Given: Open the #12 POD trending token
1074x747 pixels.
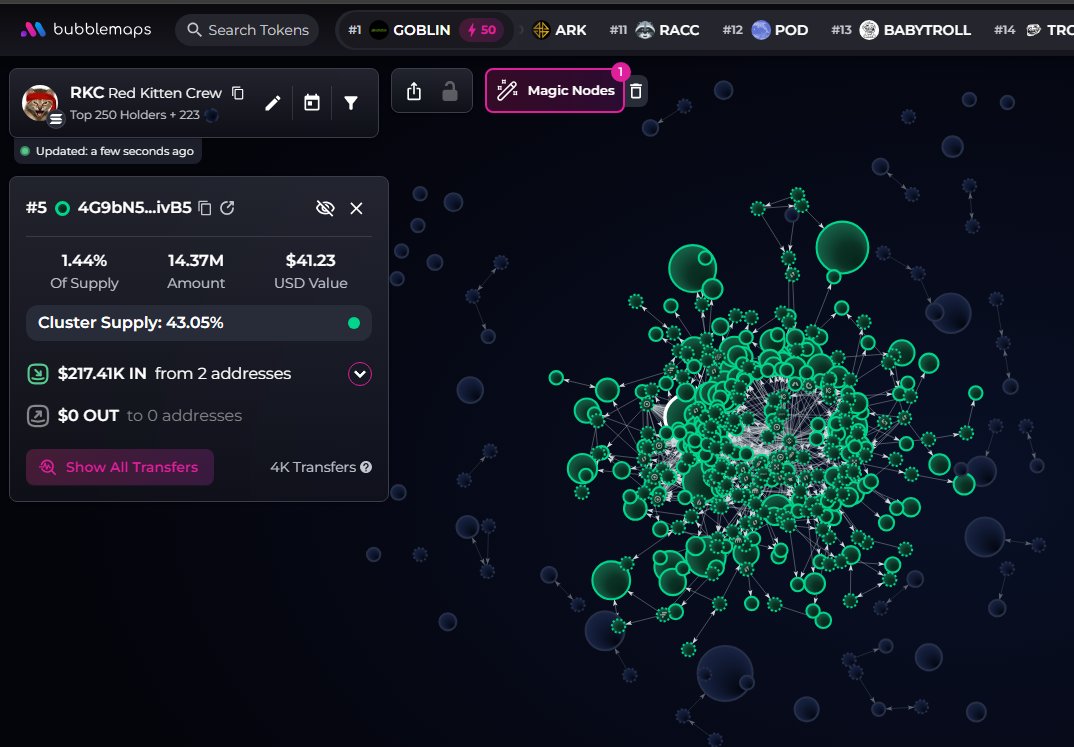Looking at the screenshot, I should (765, 30).
